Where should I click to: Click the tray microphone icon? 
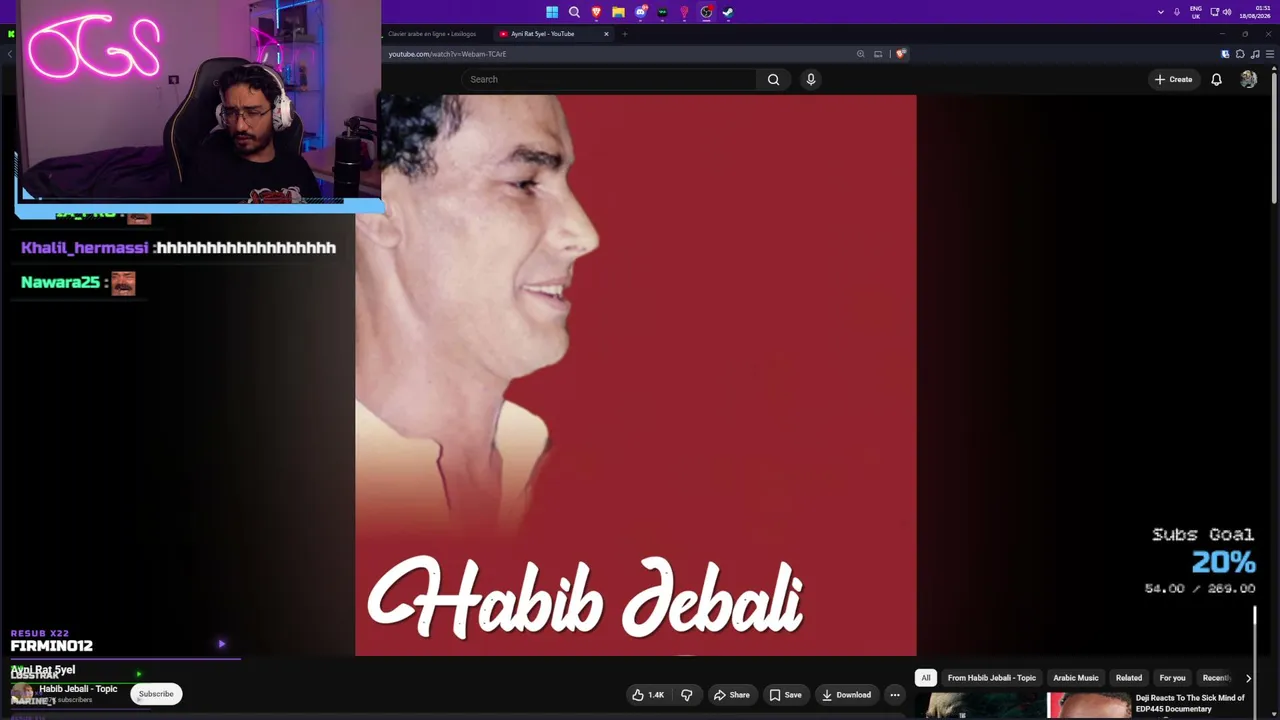[1176, 12]
